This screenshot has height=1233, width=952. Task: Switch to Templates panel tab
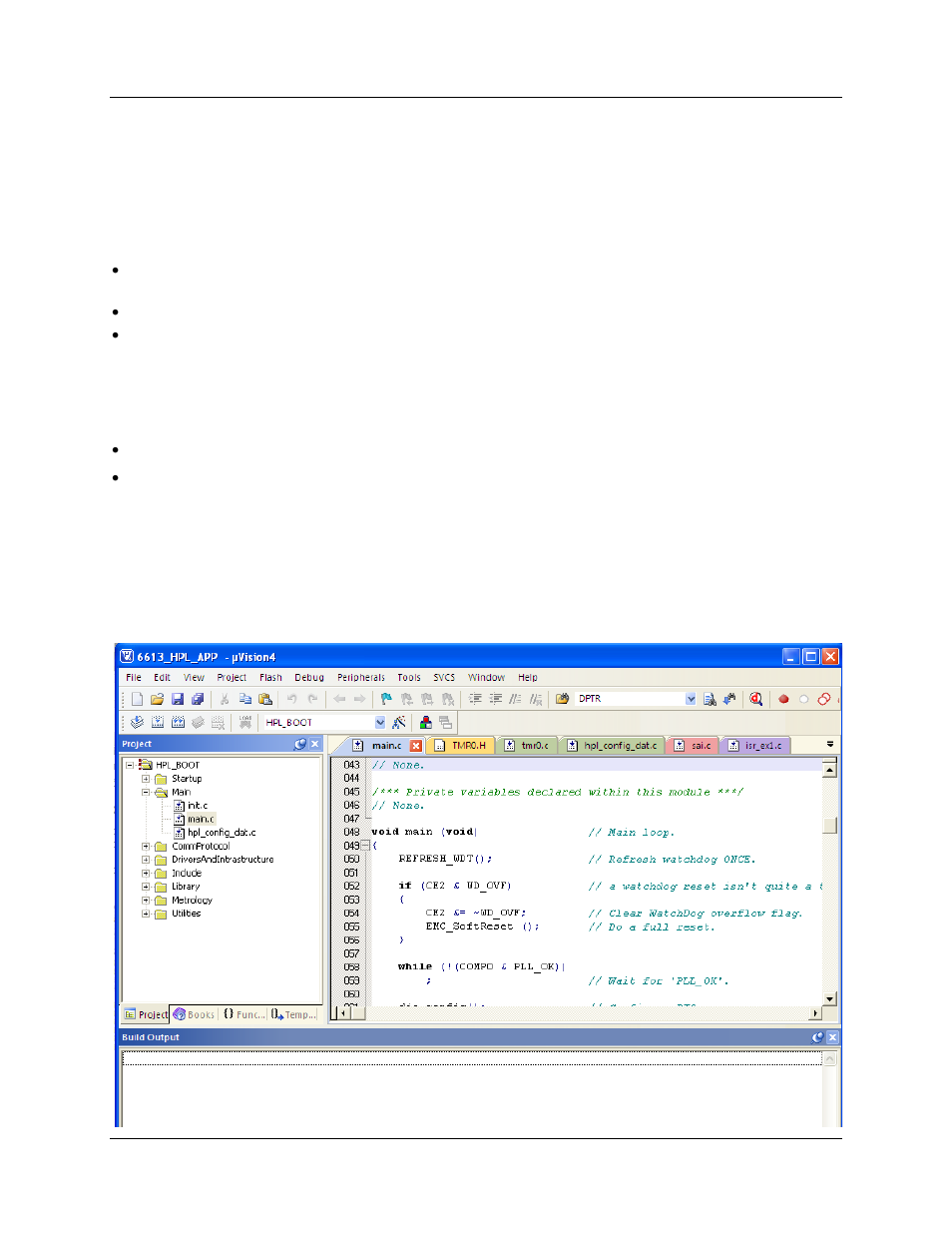293,1014
